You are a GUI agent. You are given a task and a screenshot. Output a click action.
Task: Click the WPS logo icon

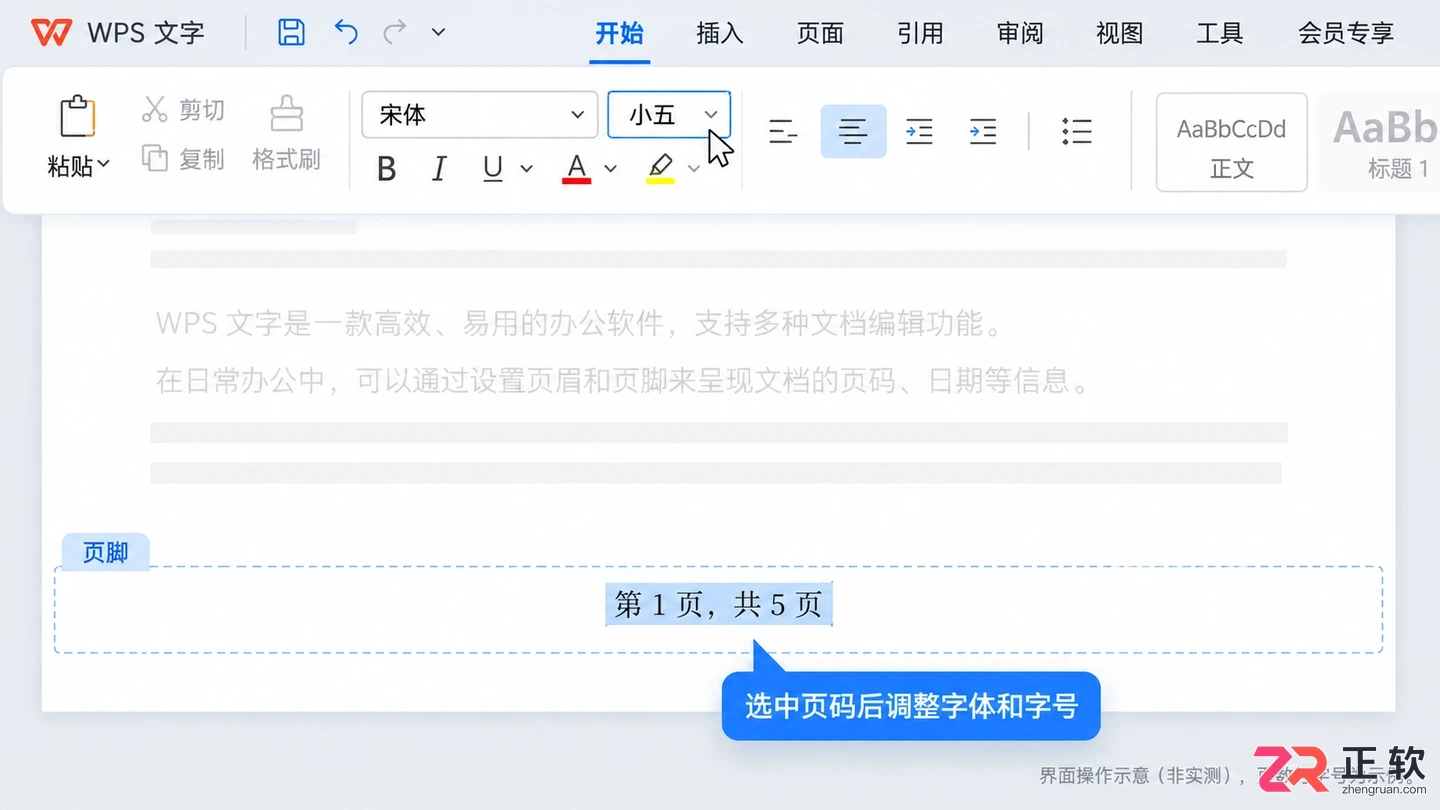coord(51,32)
